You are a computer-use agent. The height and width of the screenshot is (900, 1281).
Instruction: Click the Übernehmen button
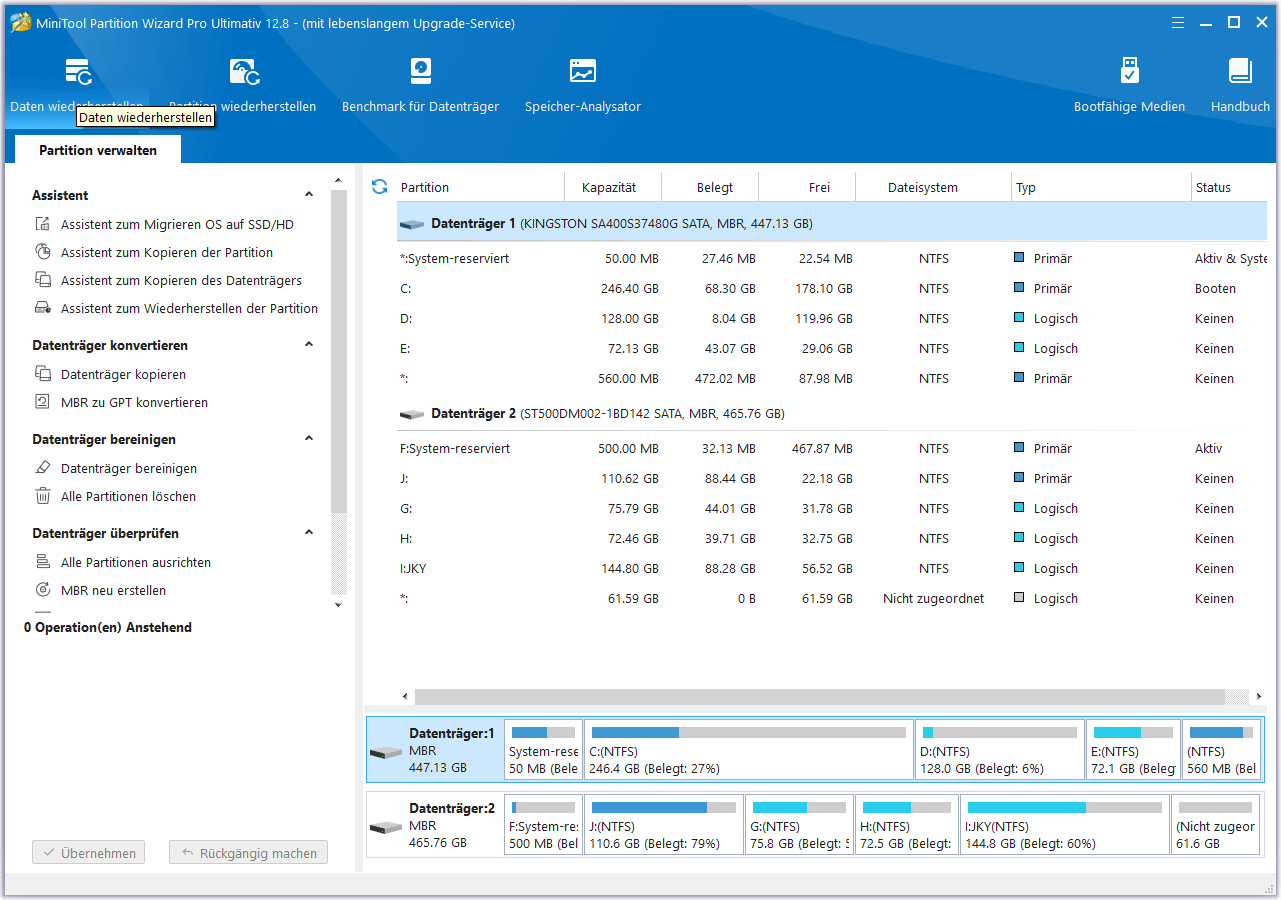89,853
